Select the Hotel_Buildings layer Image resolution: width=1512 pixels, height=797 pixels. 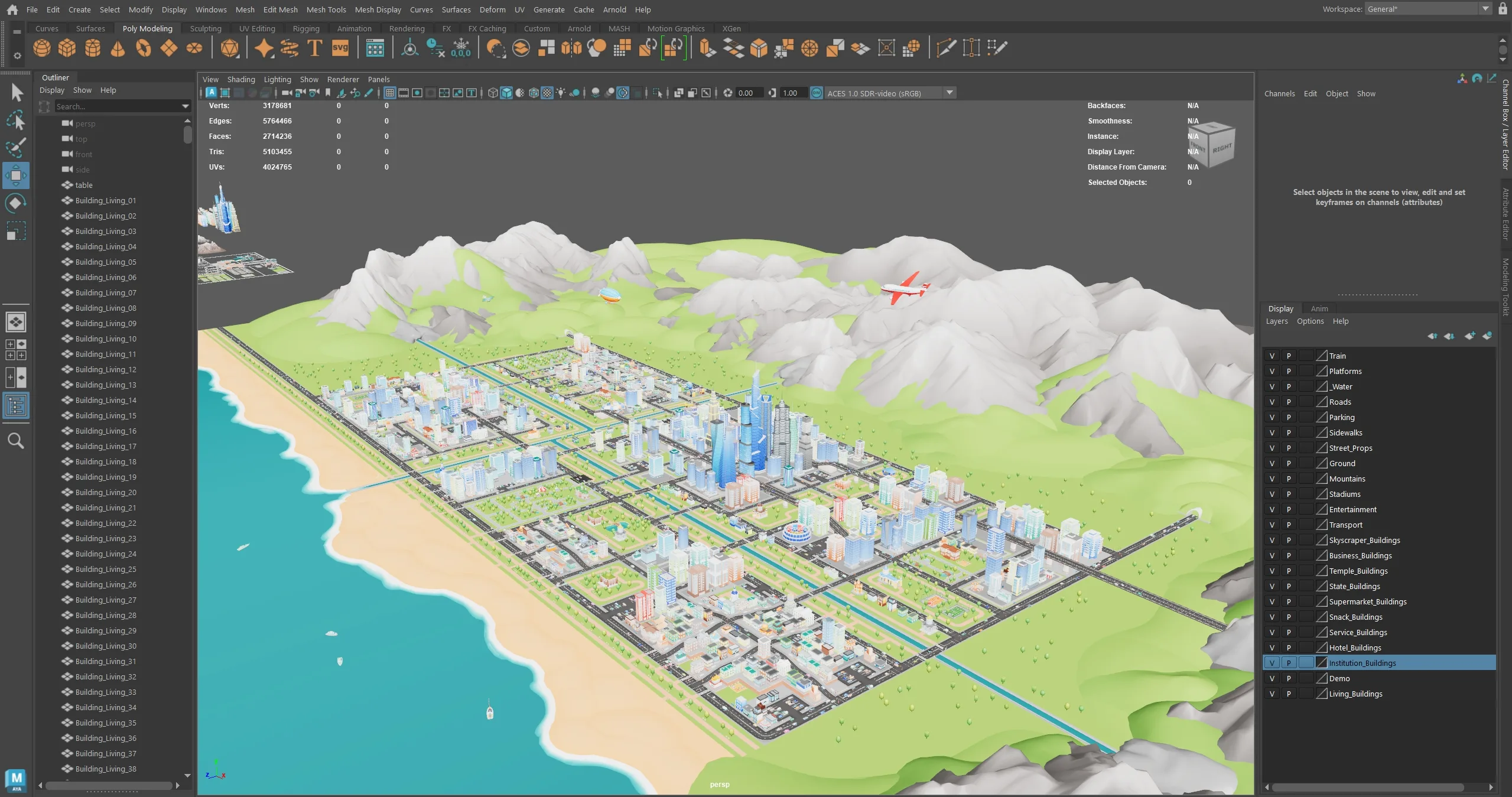tap(1355, 648)
